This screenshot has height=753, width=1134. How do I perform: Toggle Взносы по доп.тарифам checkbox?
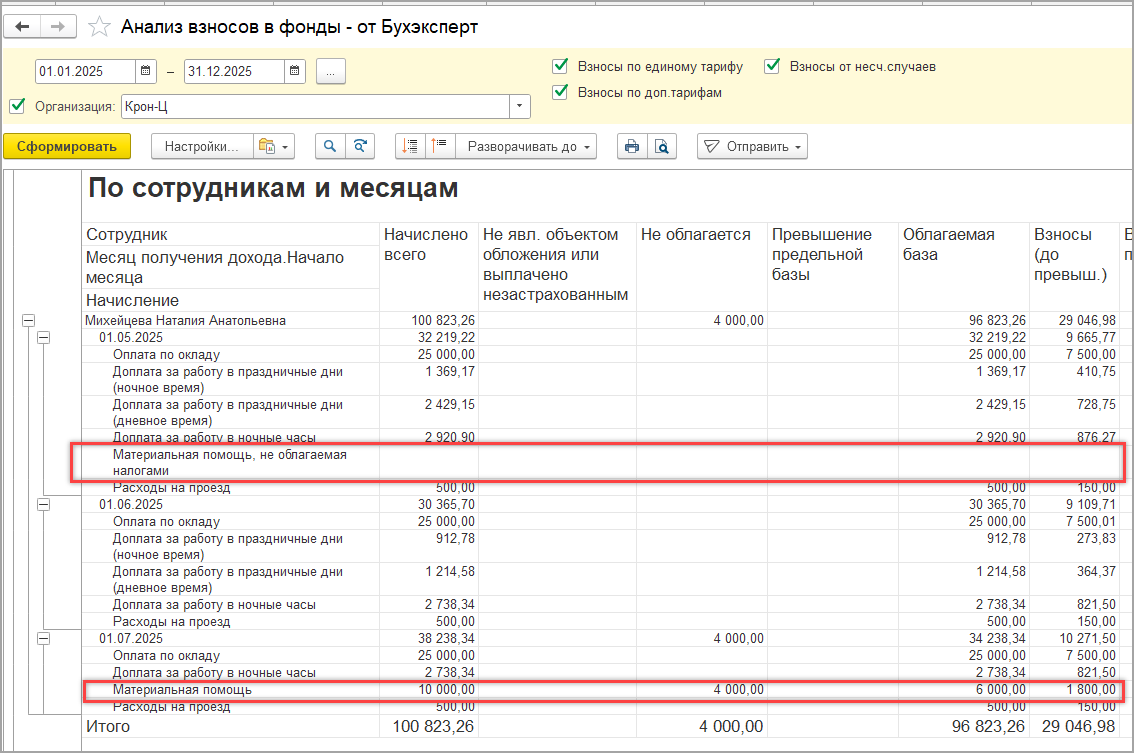click(x=560, y=92)
